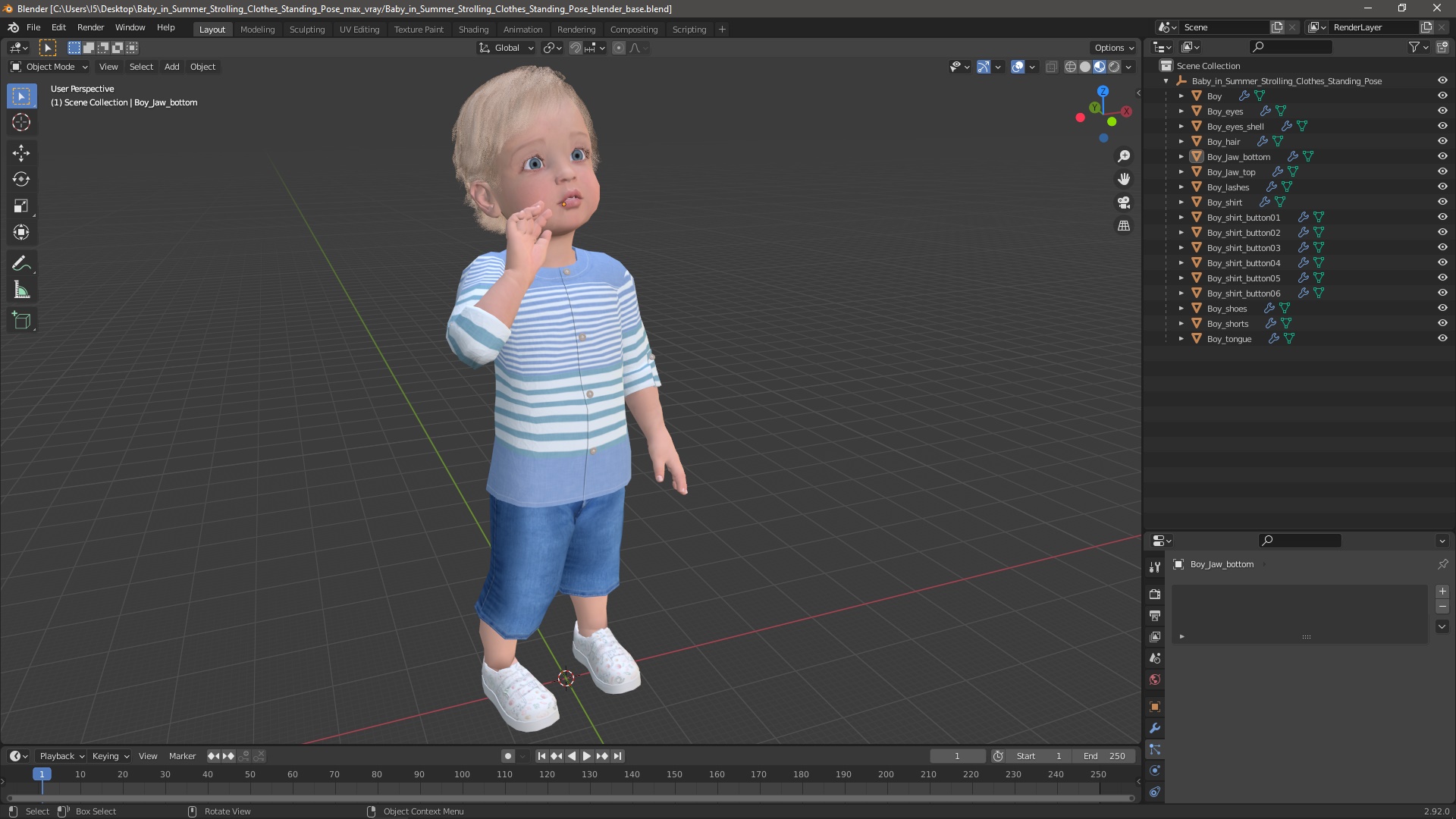This screenshot has width=1456, height=819.
Task: Open the Render menu
Action: point(90,27)
